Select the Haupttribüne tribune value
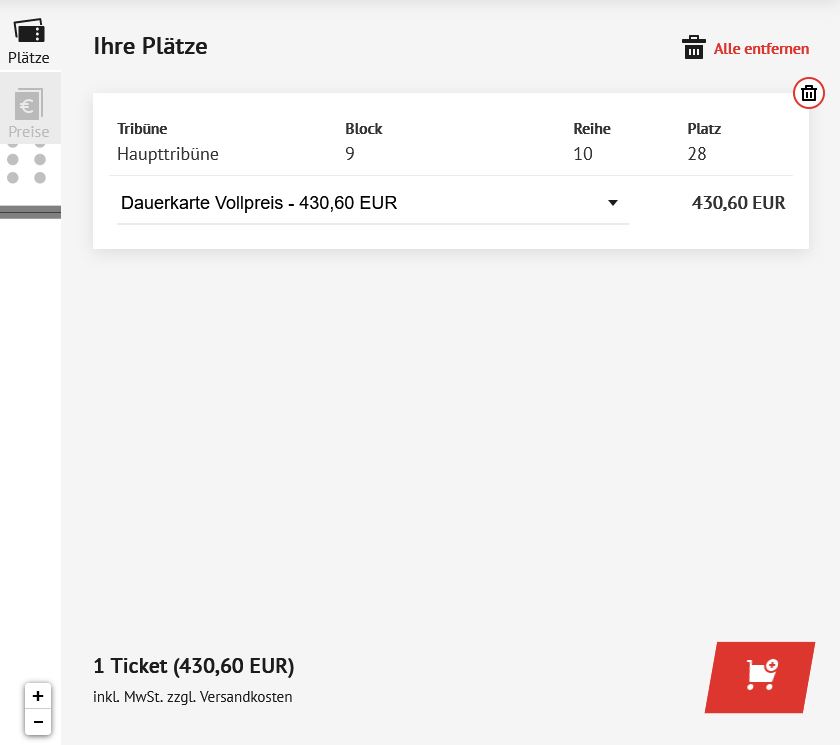The width and height of the screenshot is (840, 745). click(x=168, y=154)
